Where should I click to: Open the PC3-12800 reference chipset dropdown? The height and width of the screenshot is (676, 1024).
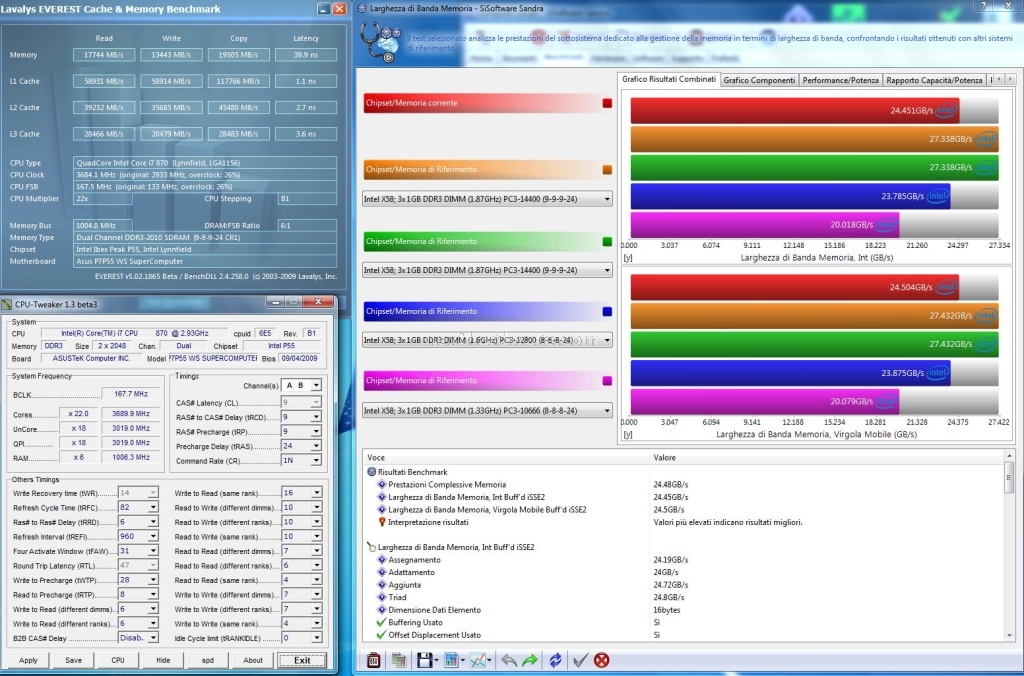(x=487, y=340)
